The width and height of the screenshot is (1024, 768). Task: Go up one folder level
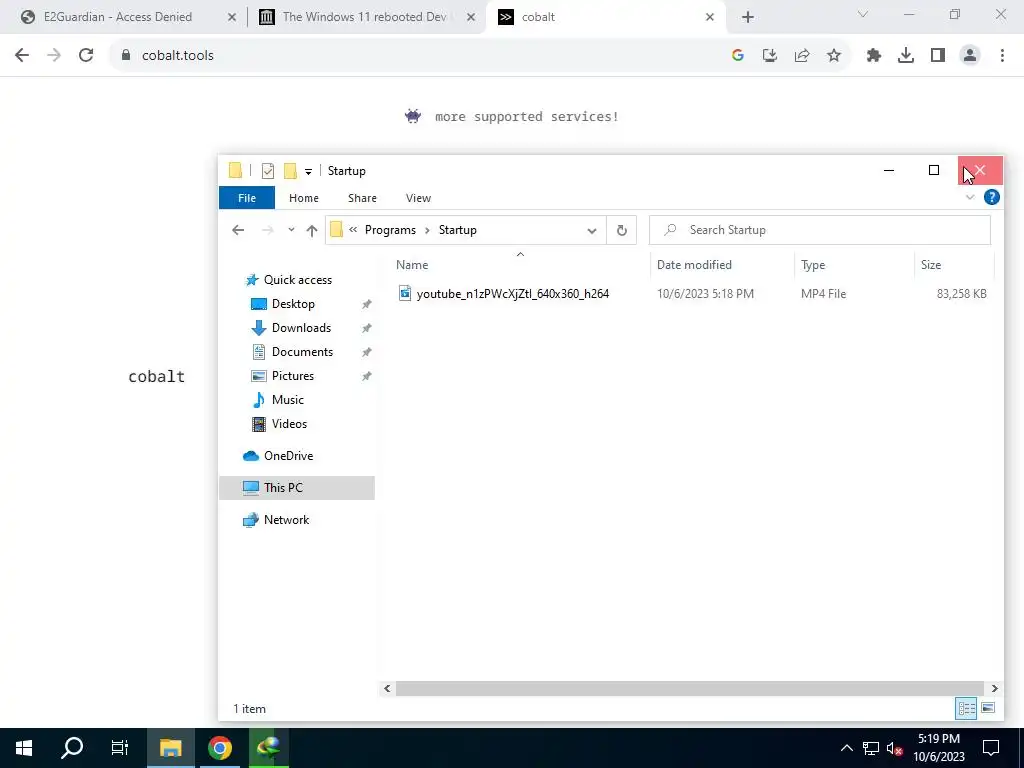click(x=312, y=230)
